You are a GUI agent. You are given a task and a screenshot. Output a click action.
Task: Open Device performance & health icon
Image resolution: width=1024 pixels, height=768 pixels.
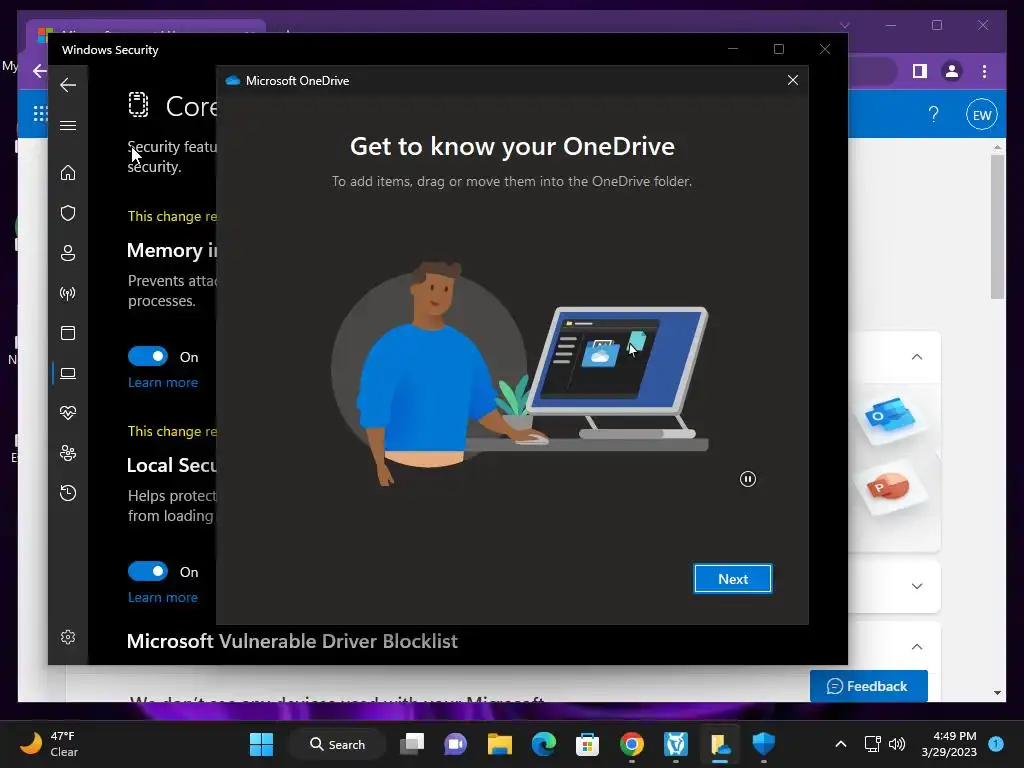[68, 413]
